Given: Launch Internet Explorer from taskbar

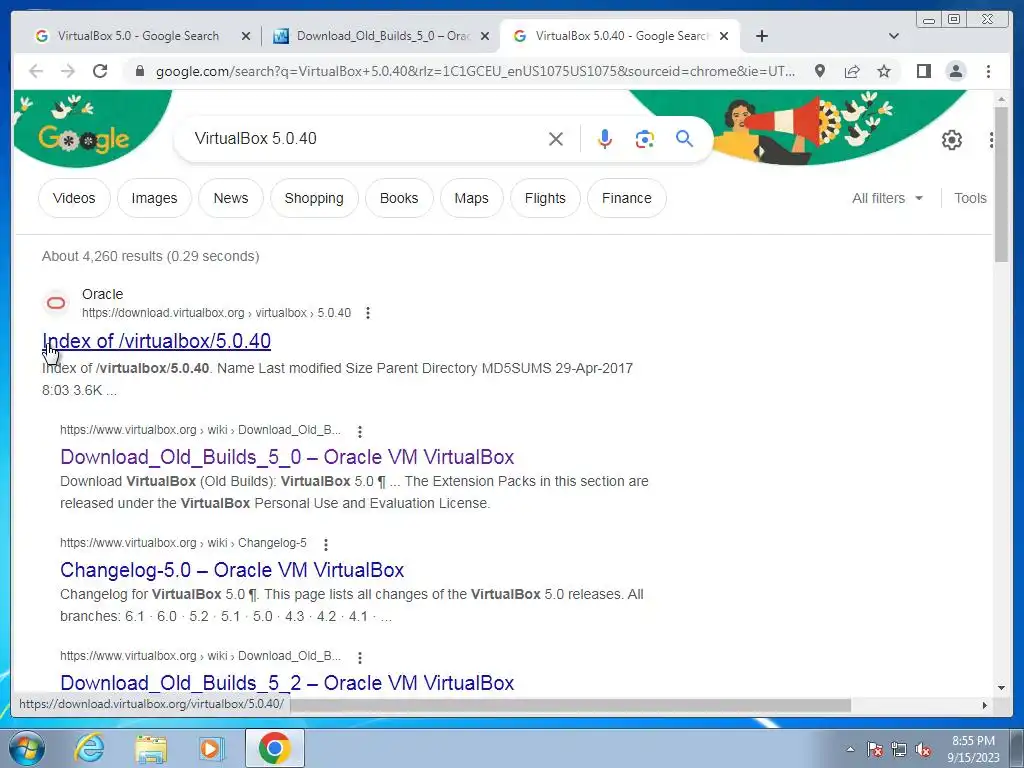Looking at the screenshot, I should pos(89,748).
